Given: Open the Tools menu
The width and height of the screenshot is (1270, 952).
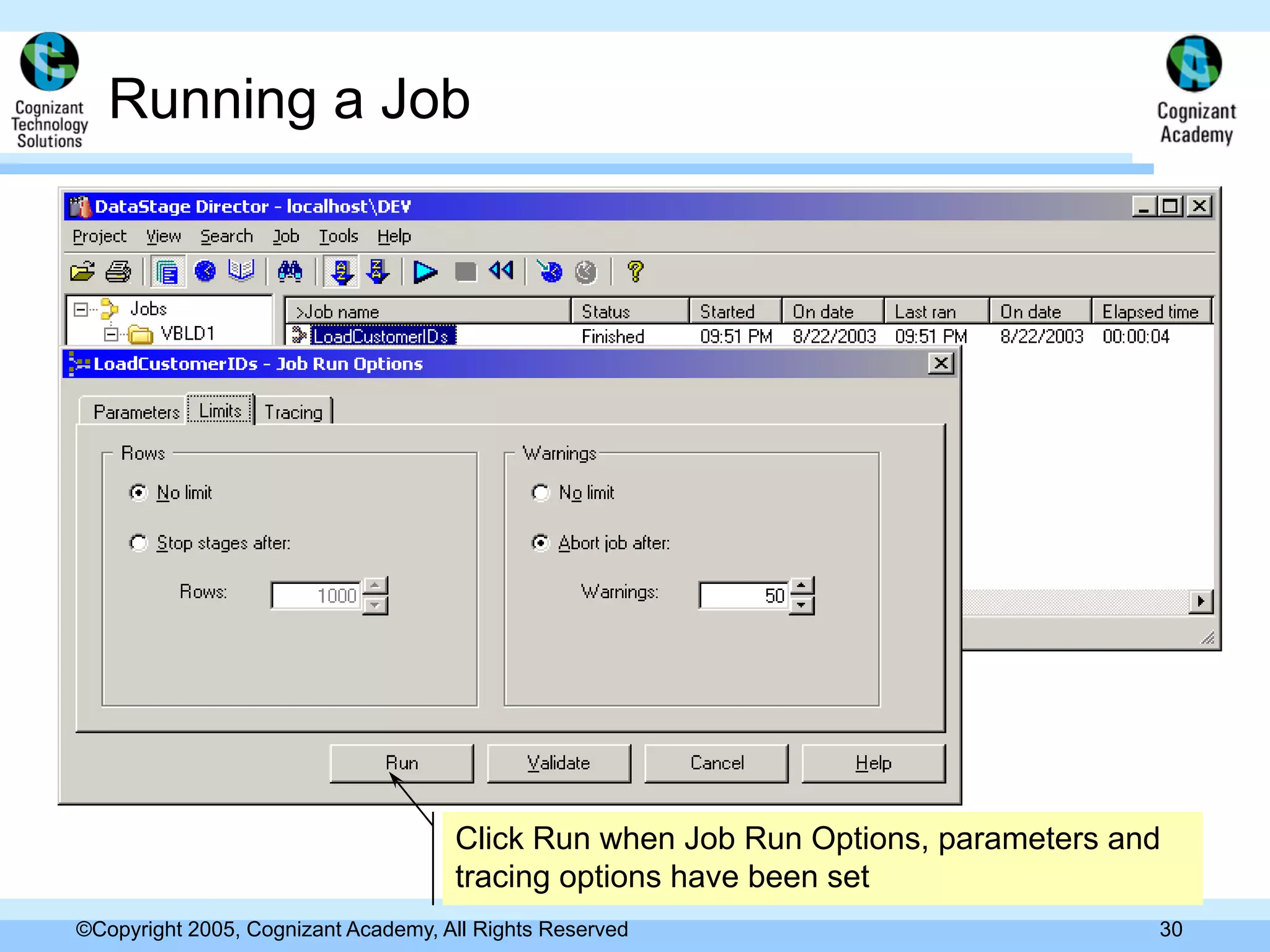Looking at the screenshot, I should [x=339, y=236].
